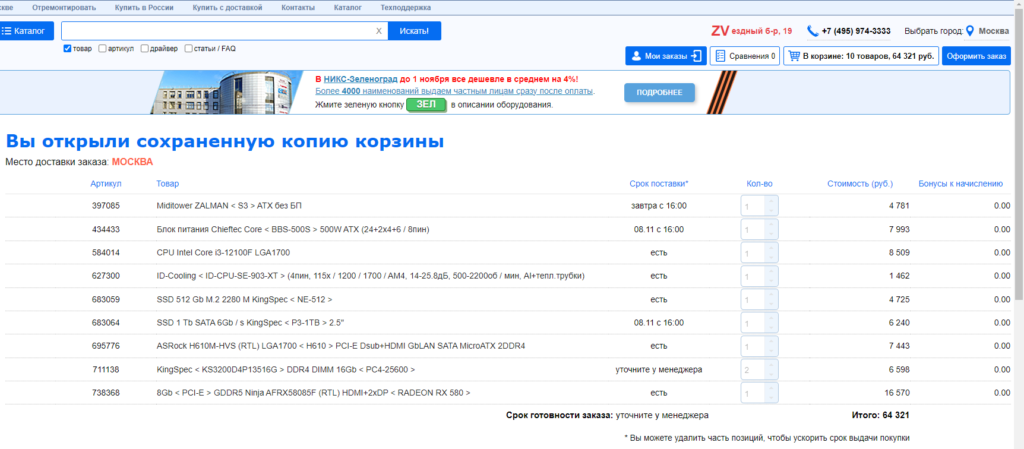Focus the search input field
Screen dimensions: 1024x449
click(x=218, y=31)
